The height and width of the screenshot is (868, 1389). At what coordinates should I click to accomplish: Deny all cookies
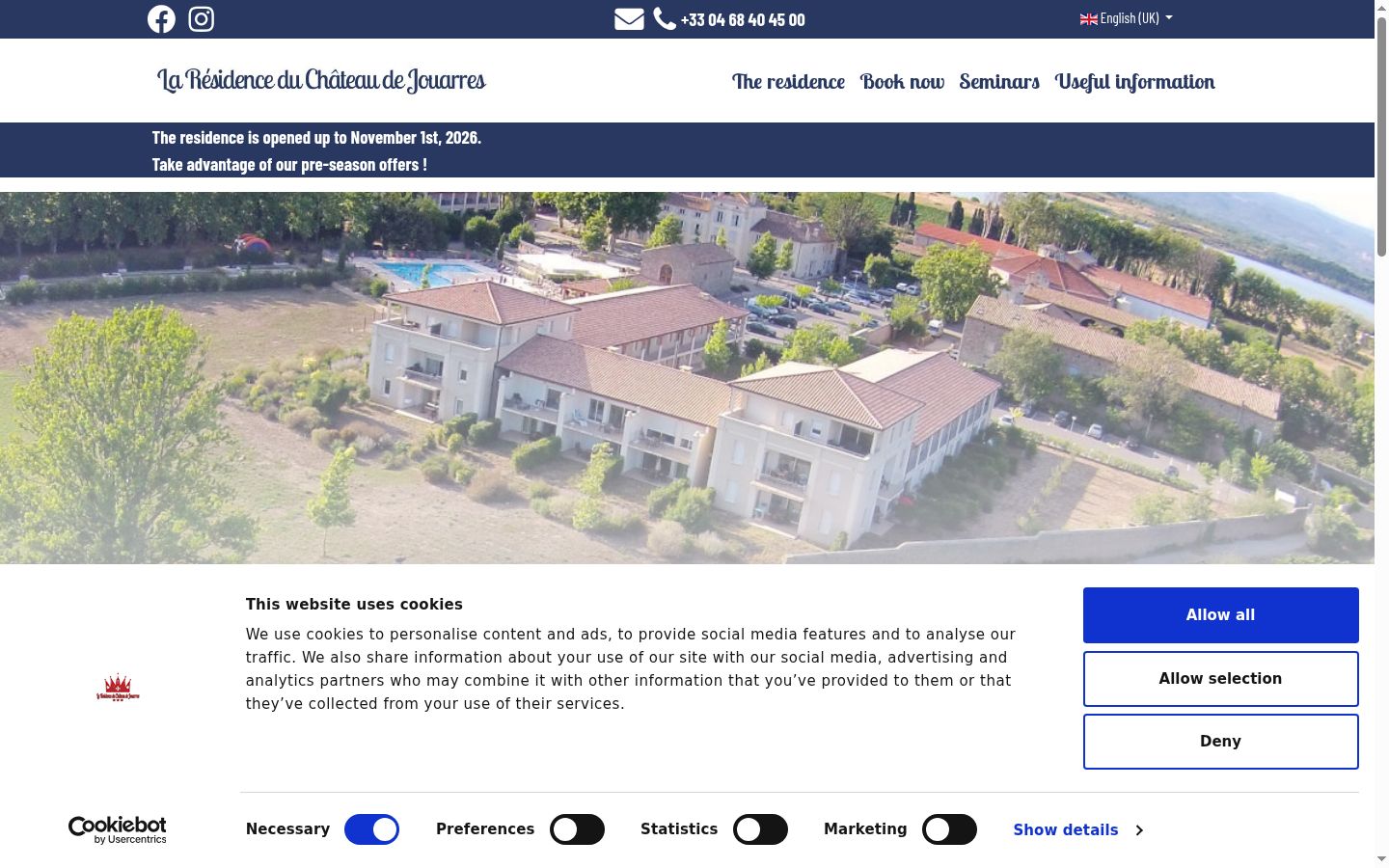tap(1220, 742)
